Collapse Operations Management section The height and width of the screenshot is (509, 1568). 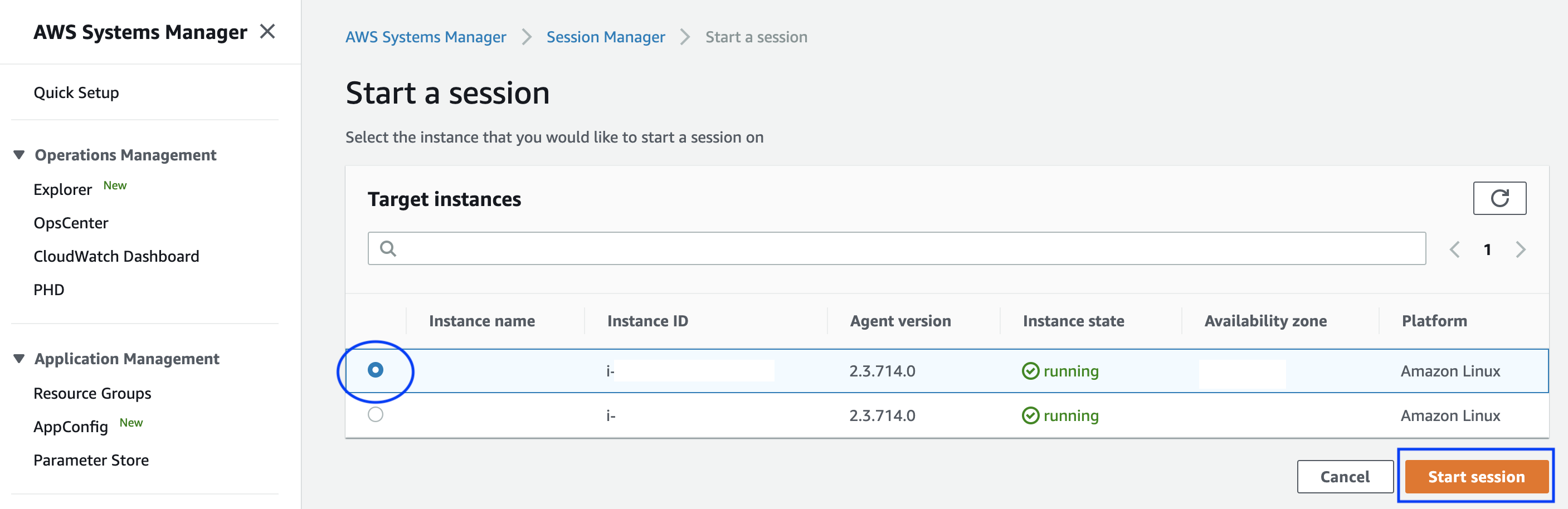(20, 155)
